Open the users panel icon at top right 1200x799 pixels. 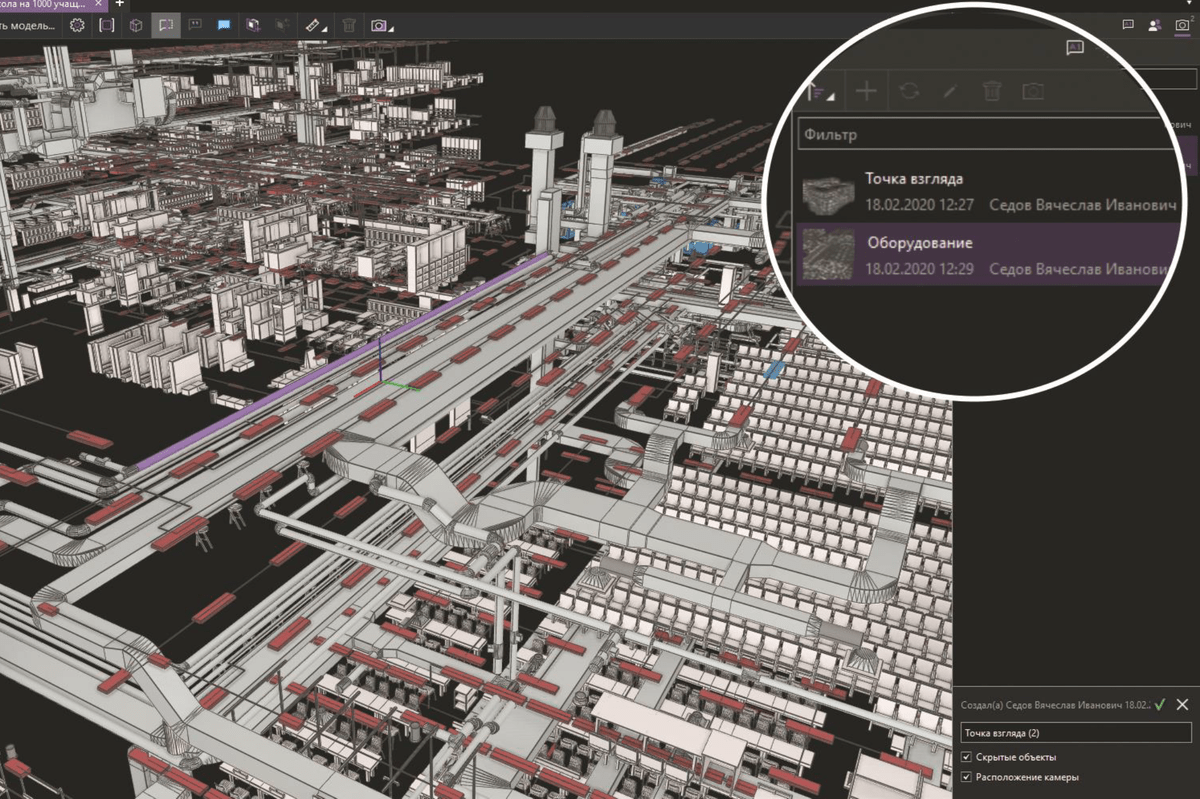coord(1154,25)
